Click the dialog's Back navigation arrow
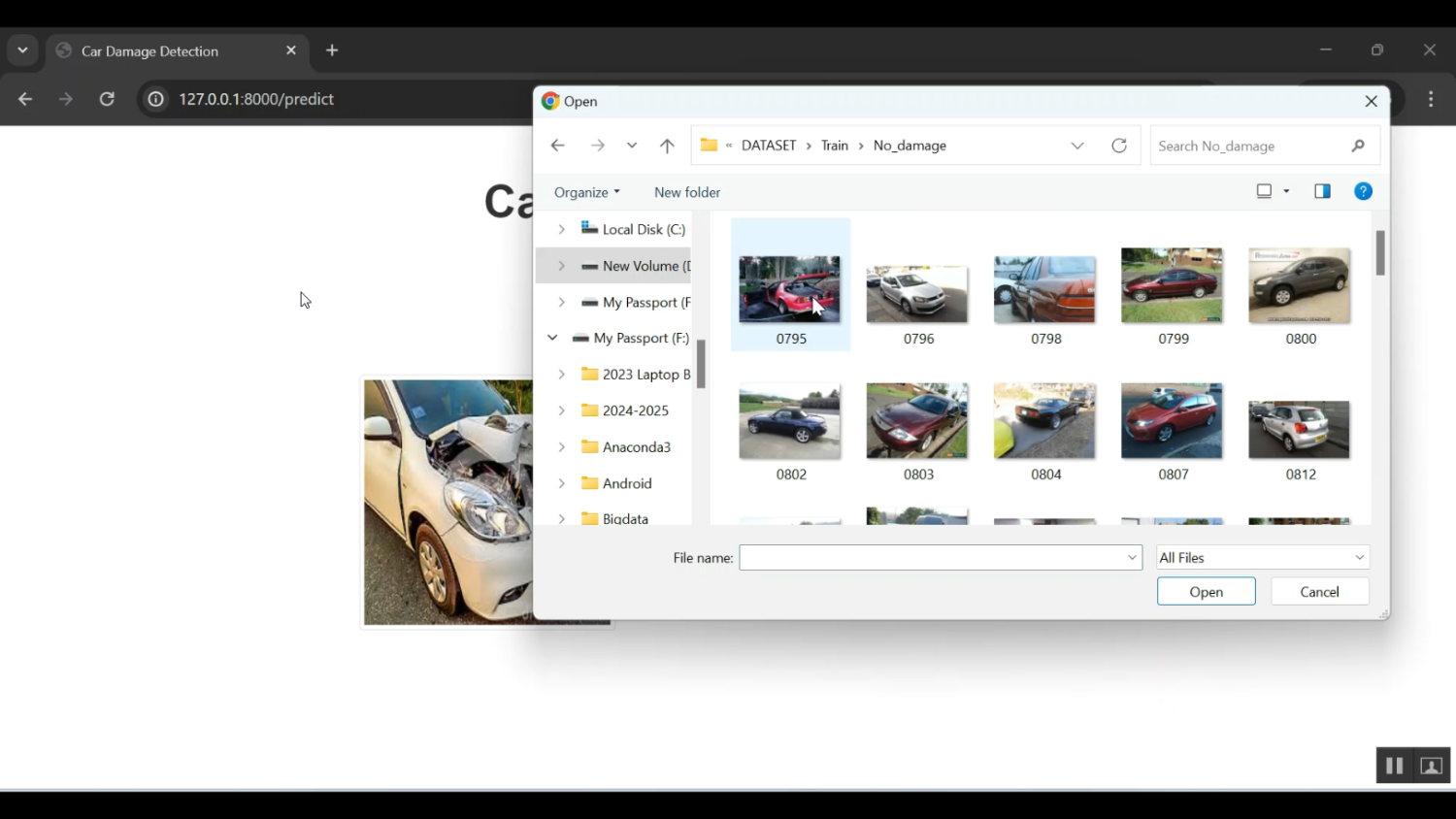The height and width of the screenshot is (819, 1456). (x=557, y=146)
